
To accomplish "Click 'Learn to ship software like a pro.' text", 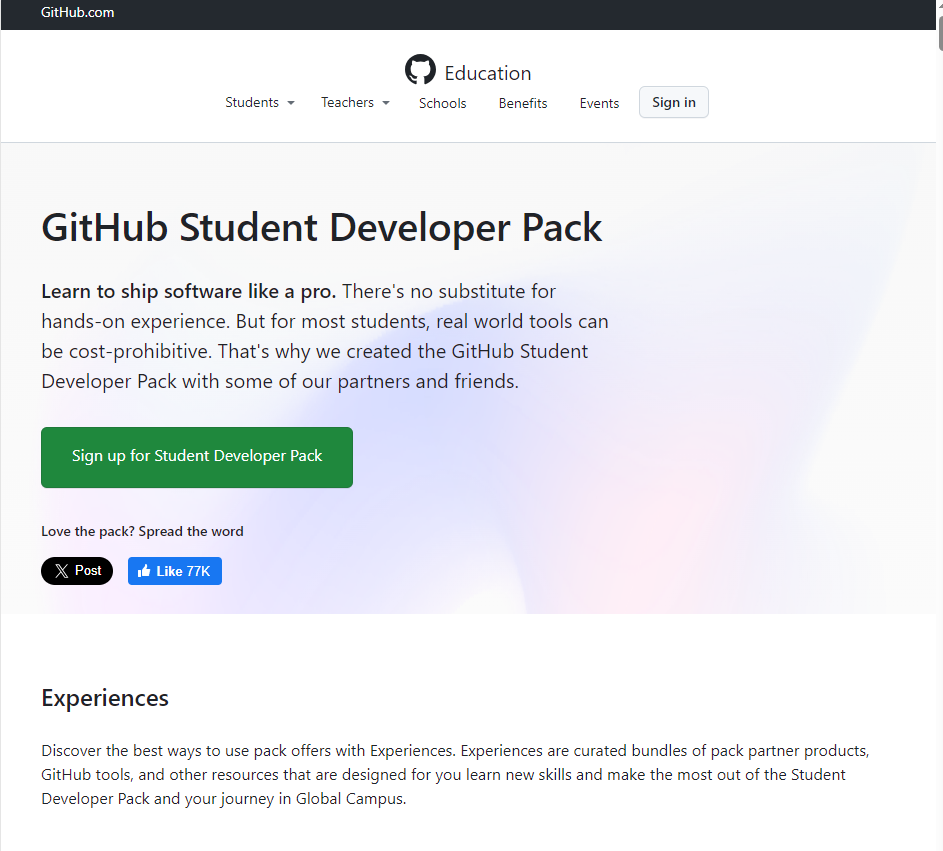I will [x=188, y=292].
